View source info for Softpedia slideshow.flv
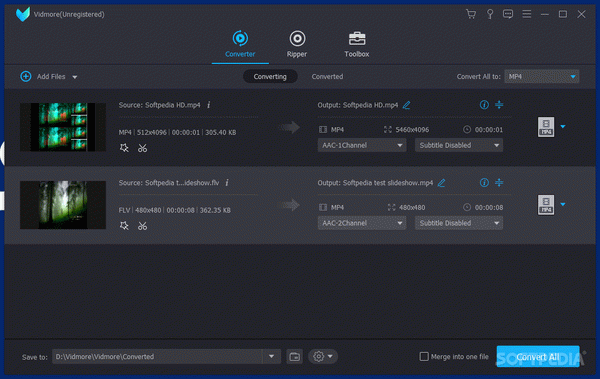Image resolution: width=600 pixels, height=379 pixels. [x=227, y=183]
